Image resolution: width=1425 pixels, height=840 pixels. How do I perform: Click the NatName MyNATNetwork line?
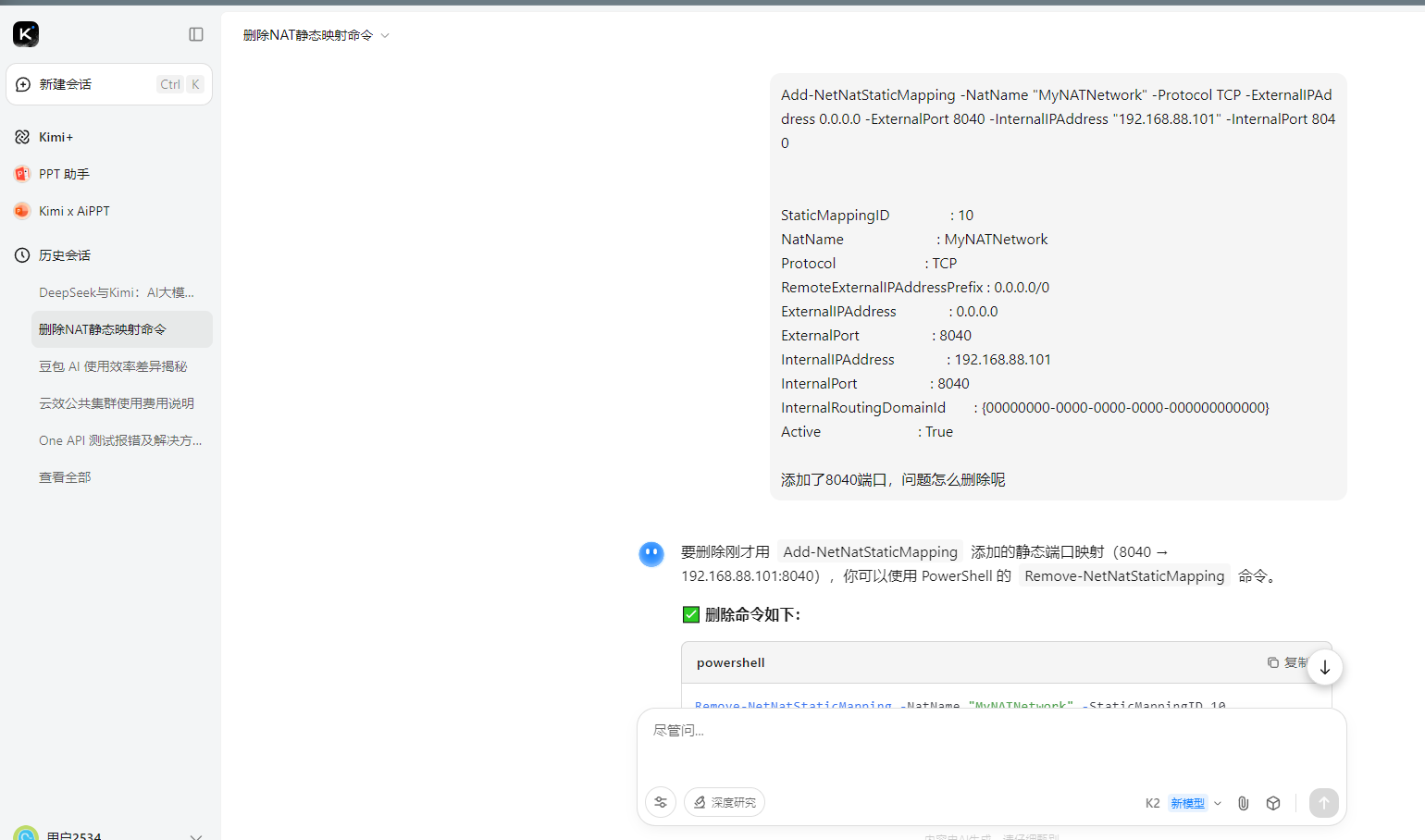coord(914,239)
